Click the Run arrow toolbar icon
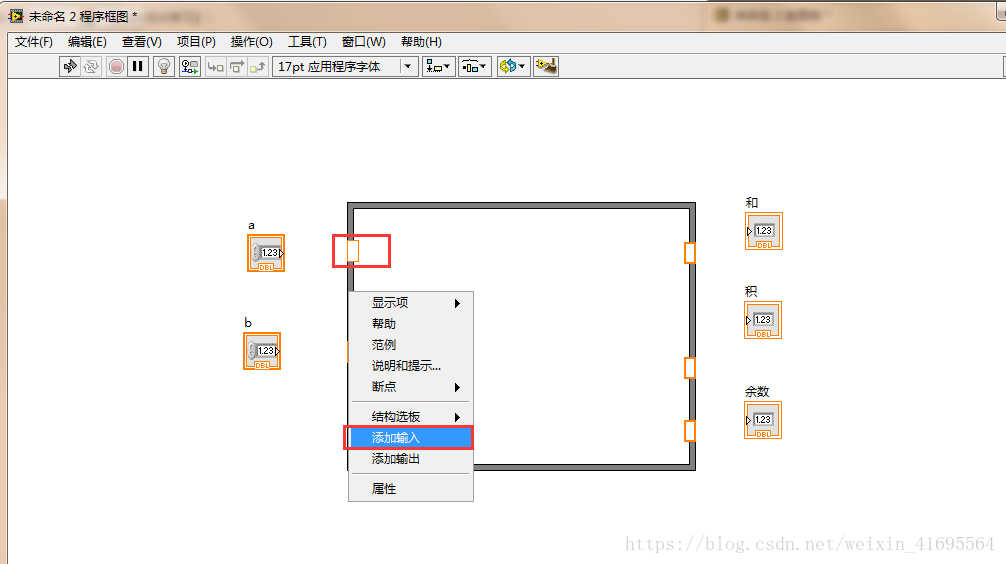Screen dimensions: 1006x564 click(x=70, y=66)
